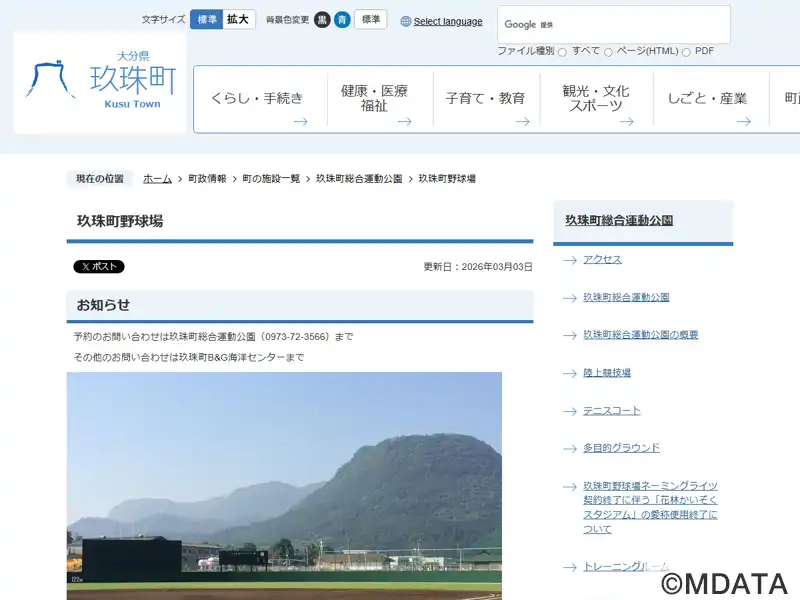The image size is (800, 600).
Task: Select ページ(HTML) file type radio button
Action: pos(608,52)
